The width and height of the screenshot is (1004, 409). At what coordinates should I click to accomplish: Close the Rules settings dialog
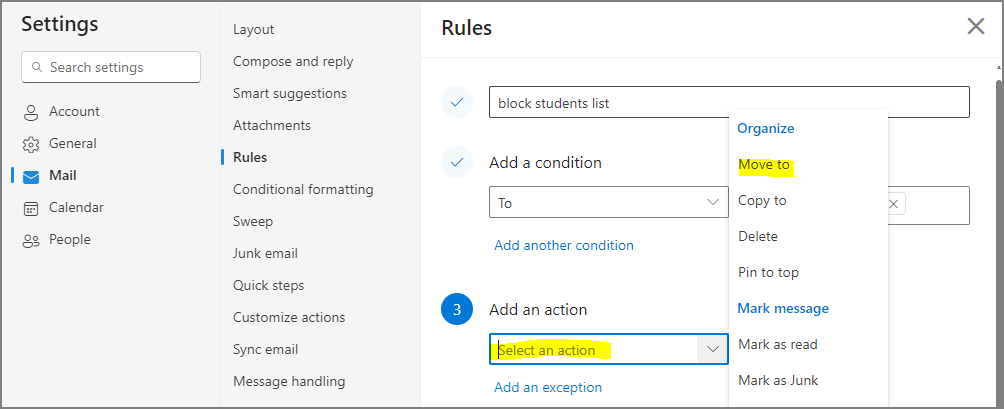coord(976,27)
